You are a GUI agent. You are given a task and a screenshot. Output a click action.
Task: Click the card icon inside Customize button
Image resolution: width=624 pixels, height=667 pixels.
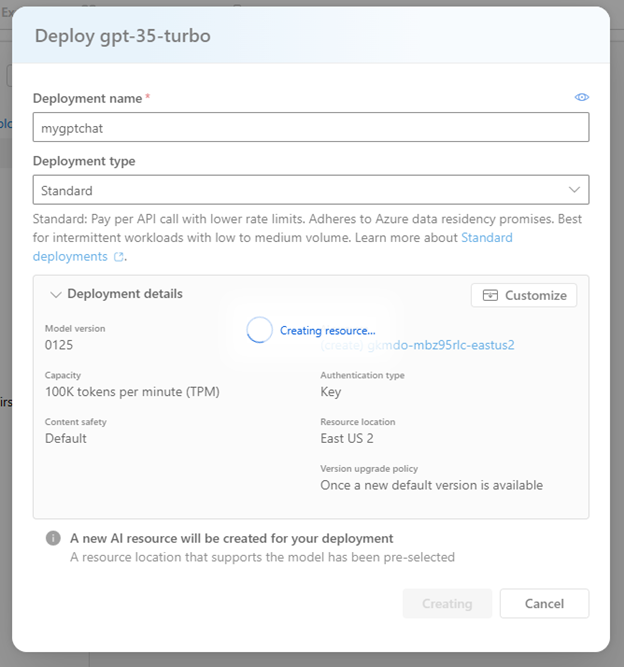(490, 295)
